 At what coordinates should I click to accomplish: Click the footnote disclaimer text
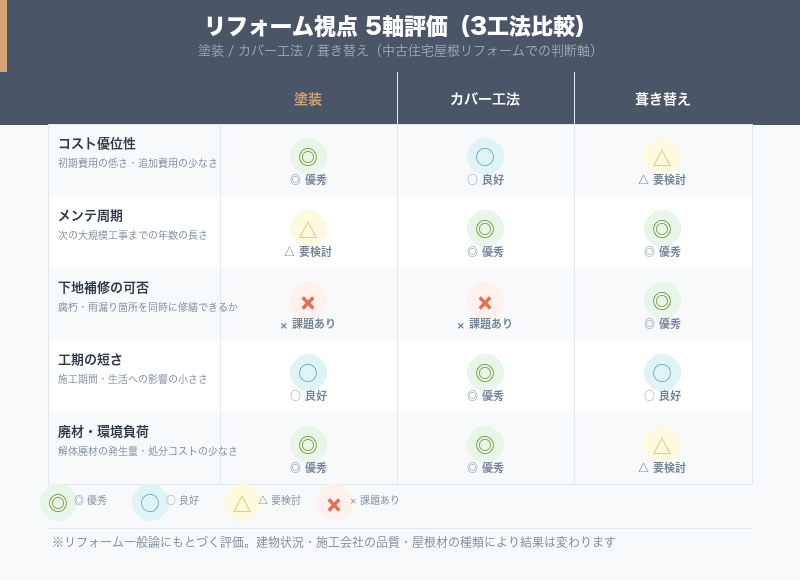[x=334, y=542]
